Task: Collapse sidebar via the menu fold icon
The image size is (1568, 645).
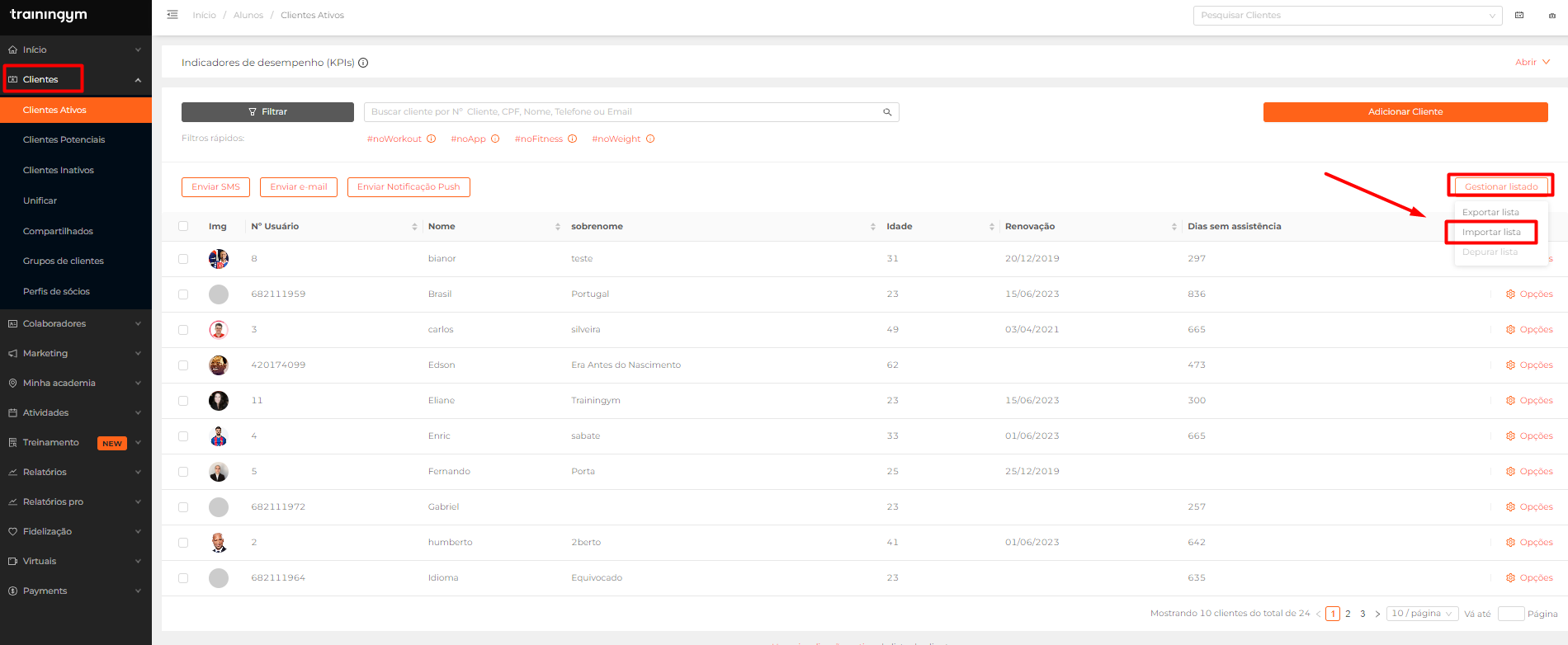Action: pyautogui.click(x=172, y=15)
